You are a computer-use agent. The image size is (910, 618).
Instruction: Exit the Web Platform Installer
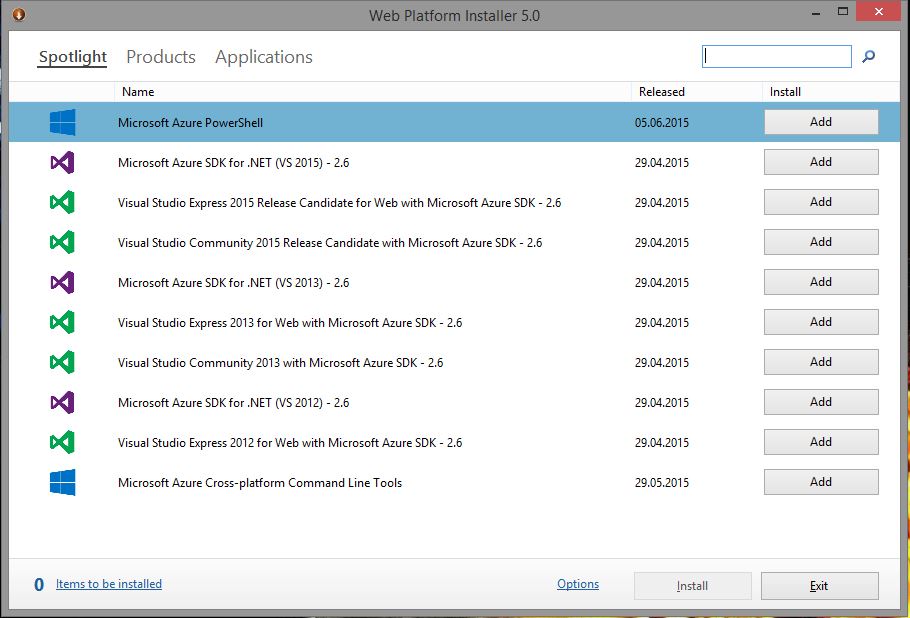pyautogui.click(x=819, y=586)
